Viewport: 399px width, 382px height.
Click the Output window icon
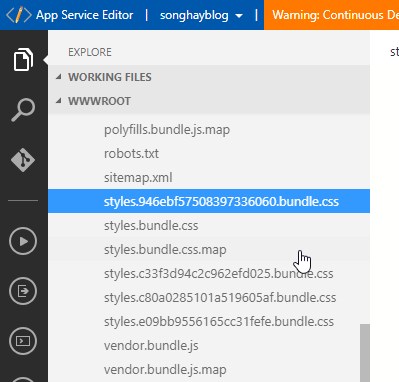[x=23, y=291]
